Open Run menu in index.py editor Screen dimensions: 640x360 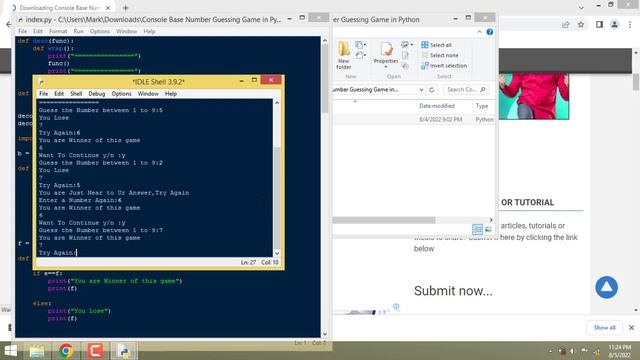click(78, 31)
